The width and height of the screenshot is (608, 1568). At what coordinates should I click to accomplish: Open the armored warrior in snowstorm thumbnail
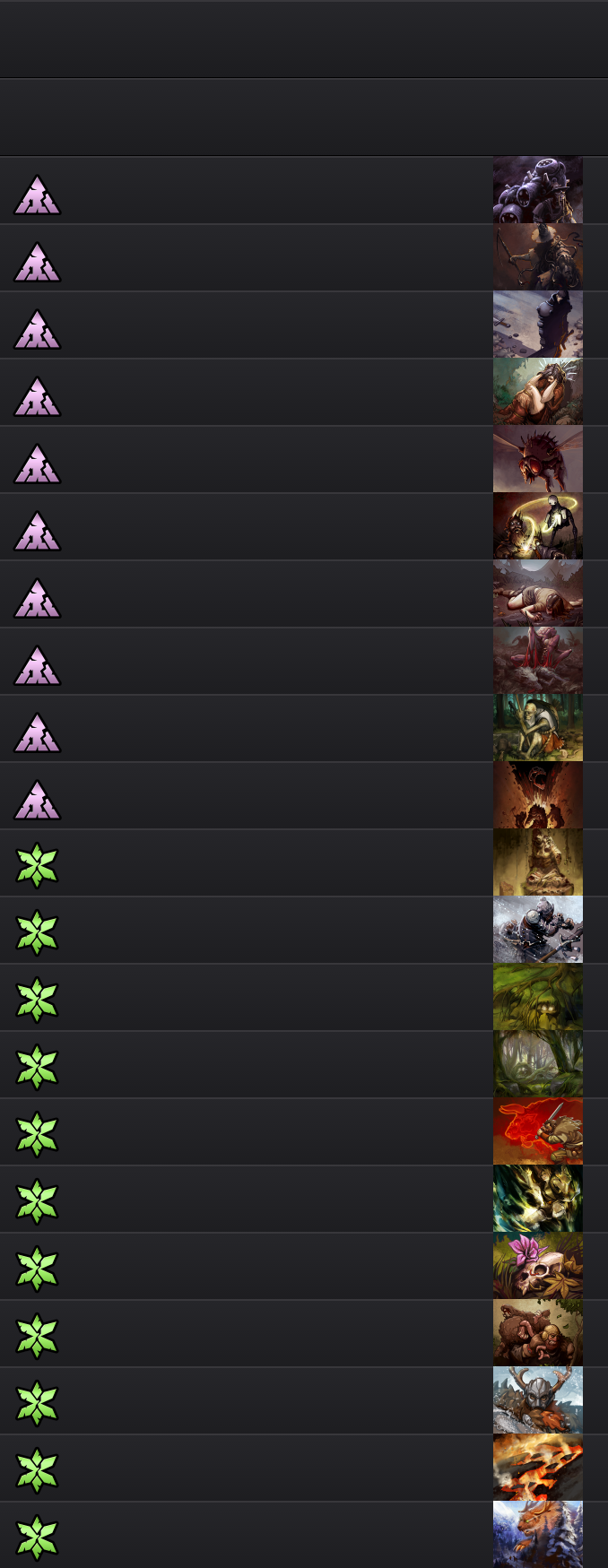tap(538, 930)
